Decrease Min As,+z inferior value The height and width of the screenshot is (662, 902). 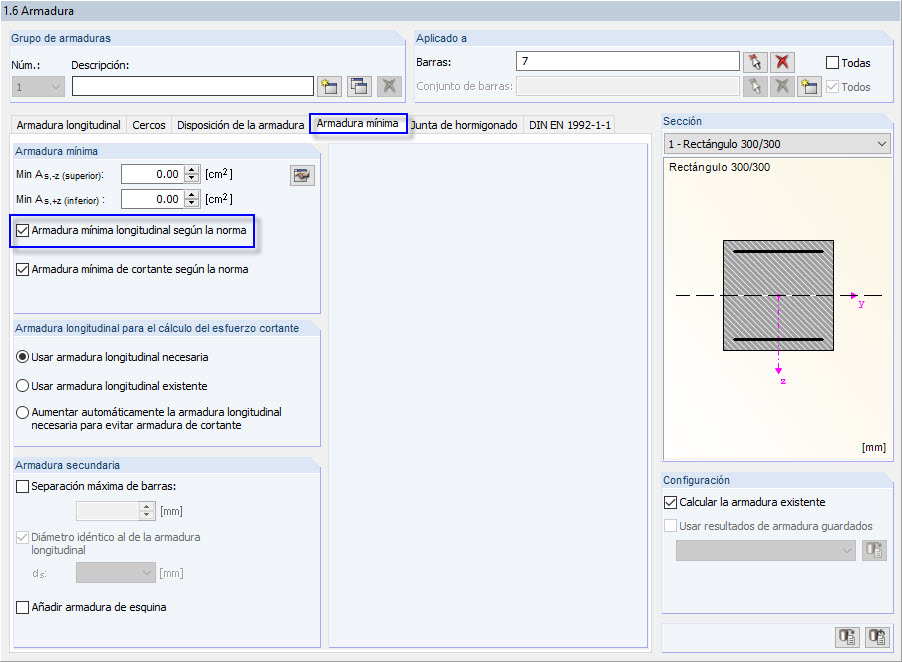pos(192,204)
